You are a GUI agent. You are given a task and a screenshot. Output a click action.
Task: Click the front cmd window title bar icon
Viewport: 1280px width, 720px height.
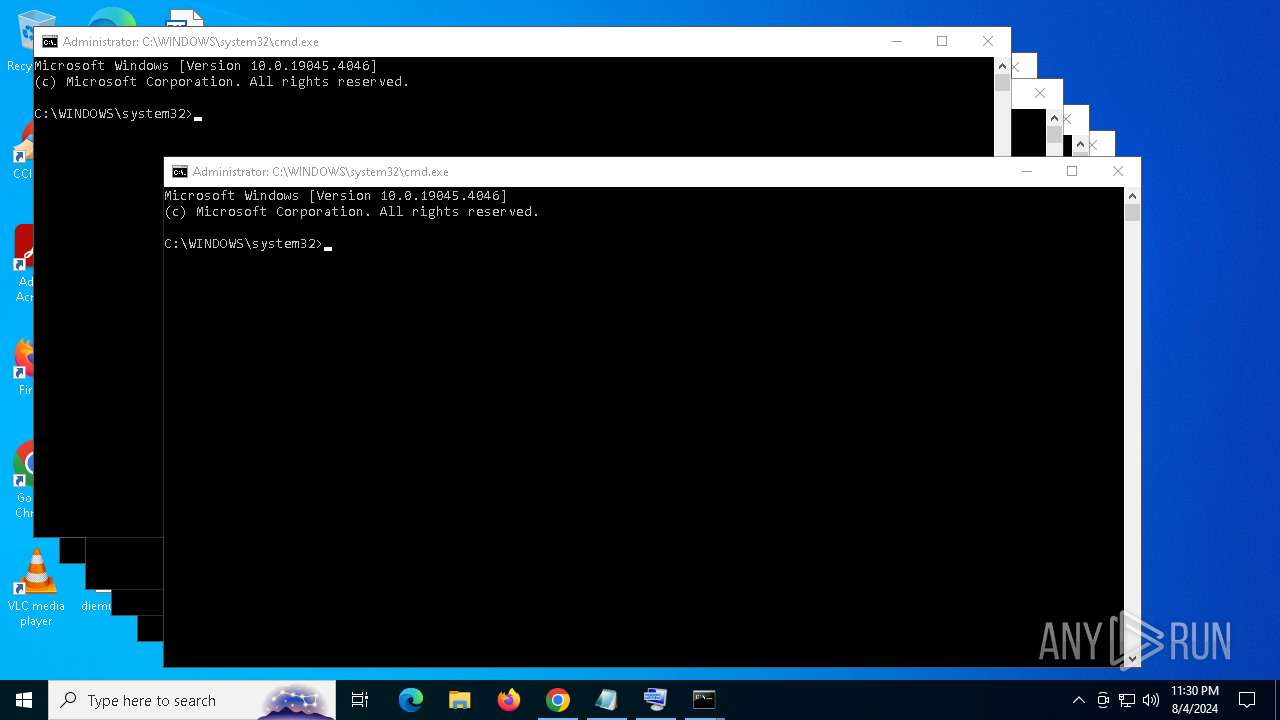pos(180,172)
